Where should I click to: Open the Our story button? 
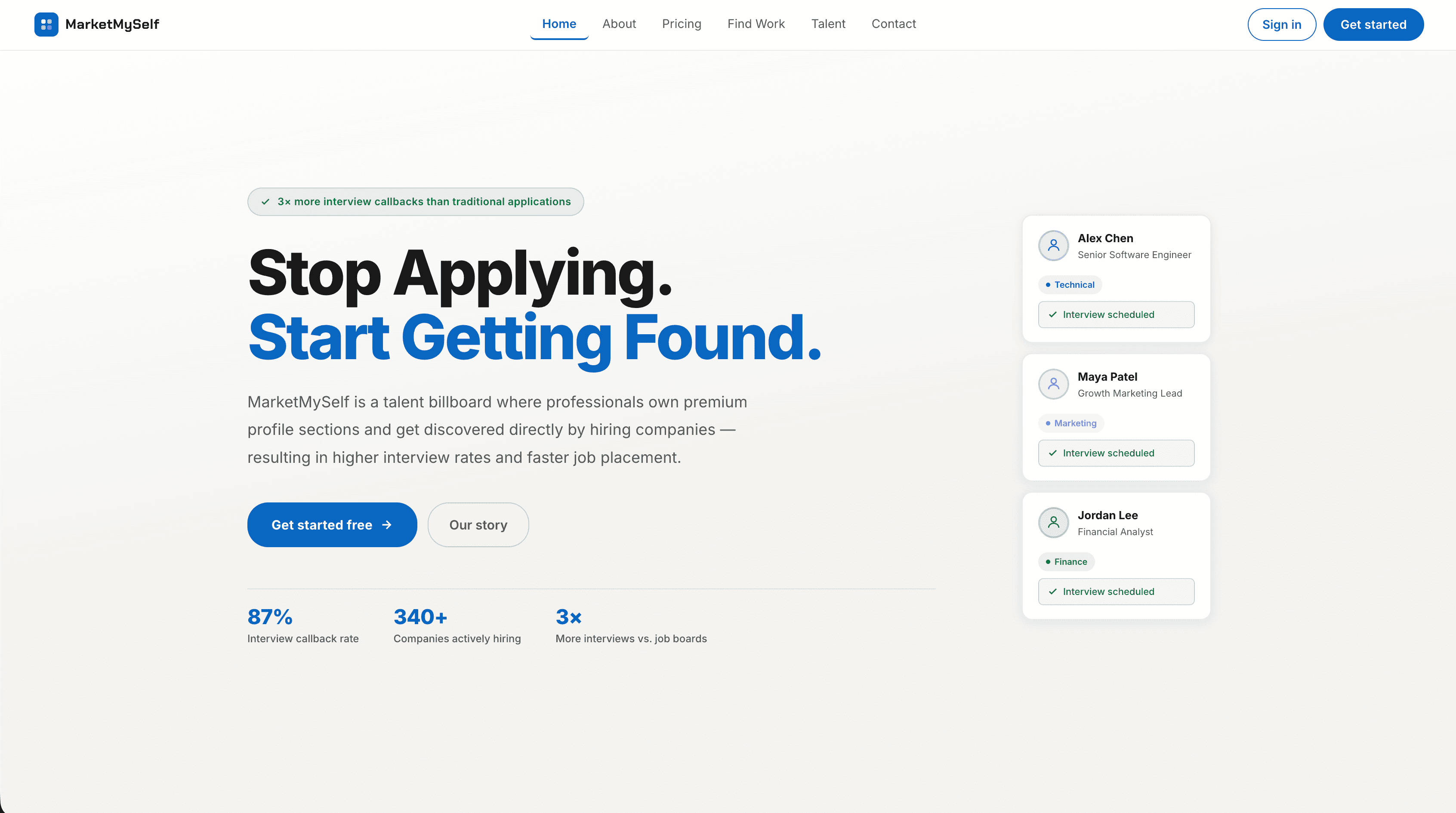coord(478,524)
